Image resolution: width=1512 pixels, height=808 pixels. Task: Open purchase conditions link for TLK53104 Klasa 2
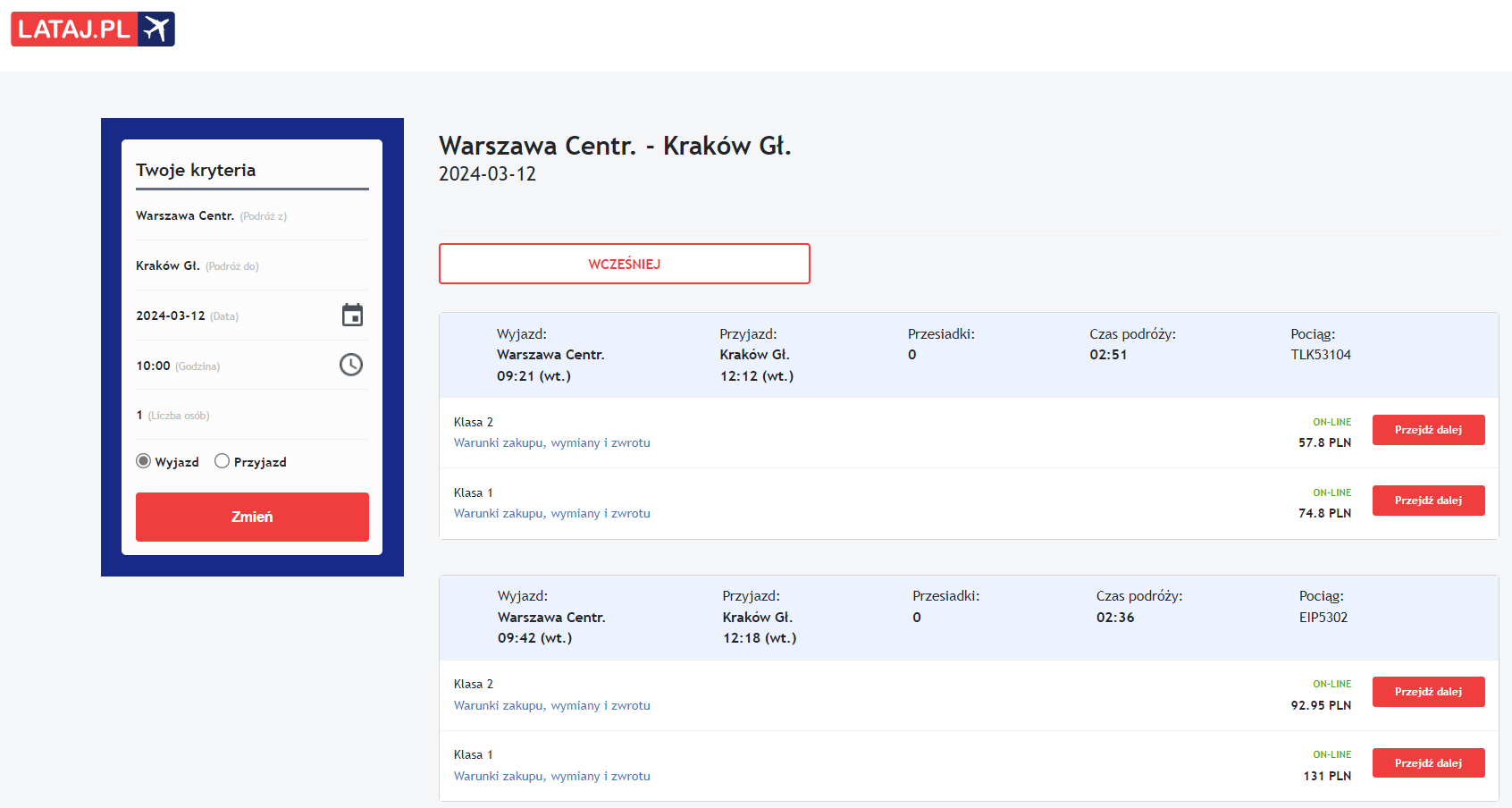(551, 443)
